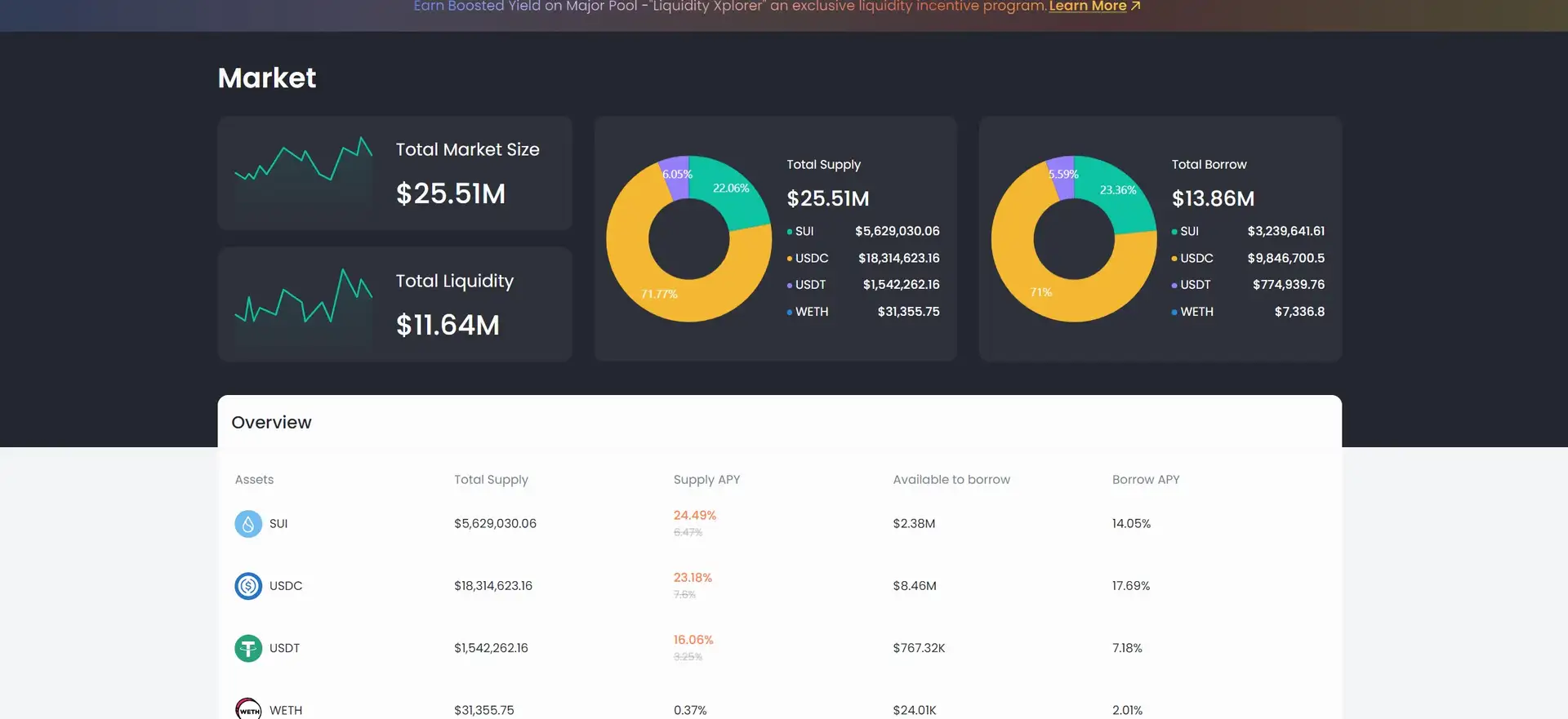This screenshot has height=719, width=1568.
Task: Click the yellow 71.77% Total Supply donut segment
Action: (660, 293)
